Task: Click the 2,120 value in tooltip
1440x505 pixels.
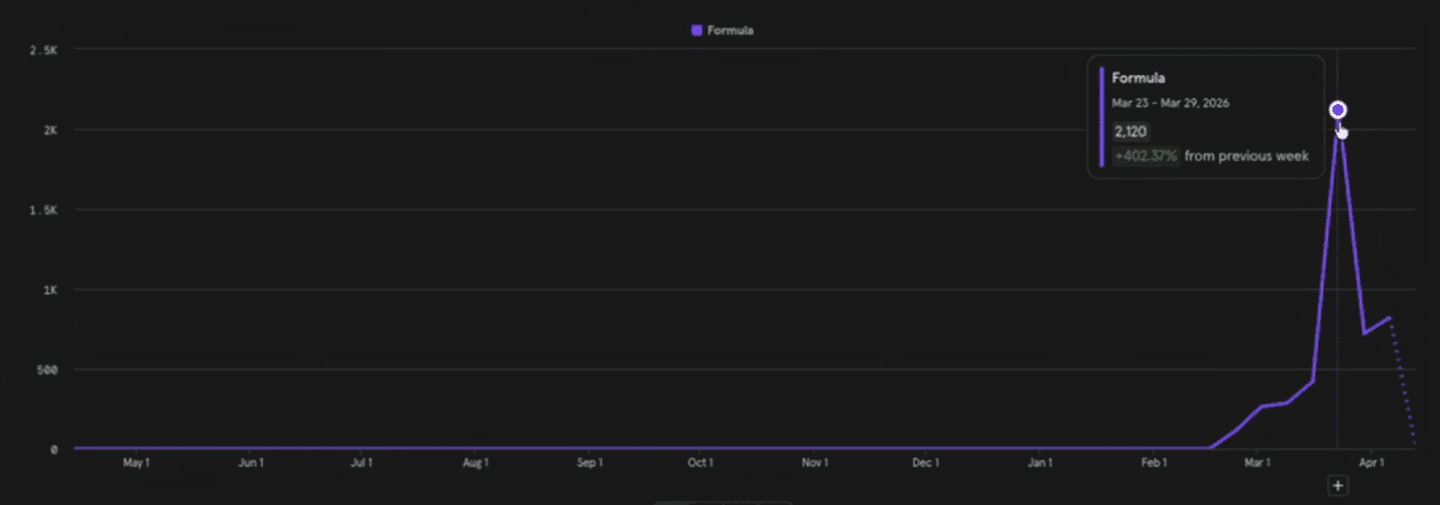Action: pos(1131,131)
